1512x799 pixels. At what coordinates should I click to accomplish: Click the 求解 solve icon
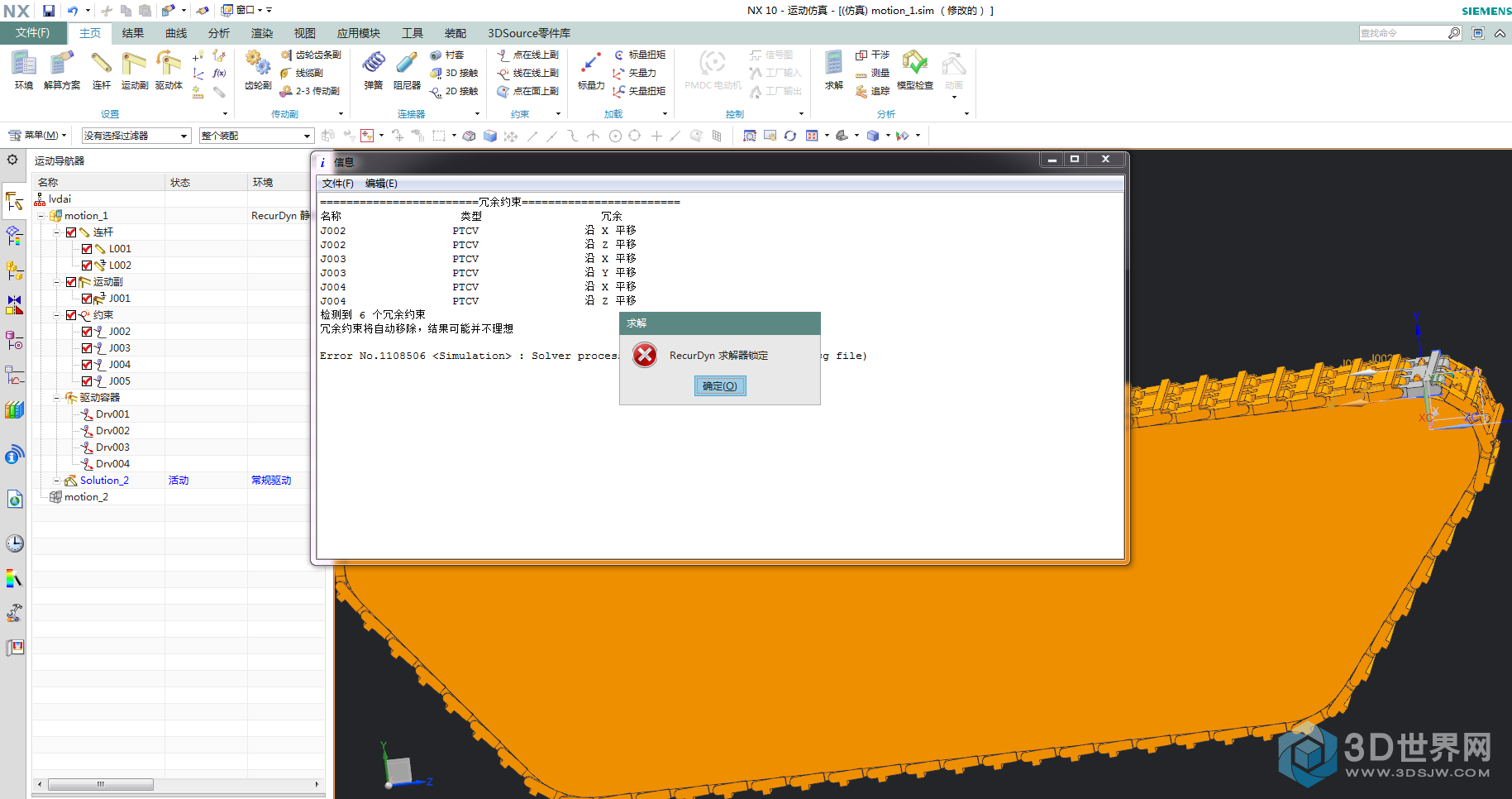pyautogui.click(x=833, y=69)
